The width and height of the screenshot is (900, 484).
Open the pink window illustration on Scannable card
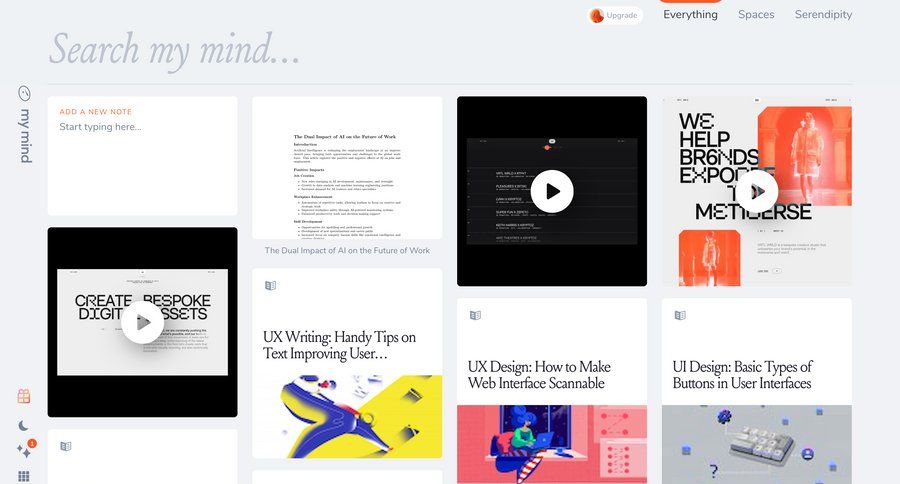coord(552,444)
